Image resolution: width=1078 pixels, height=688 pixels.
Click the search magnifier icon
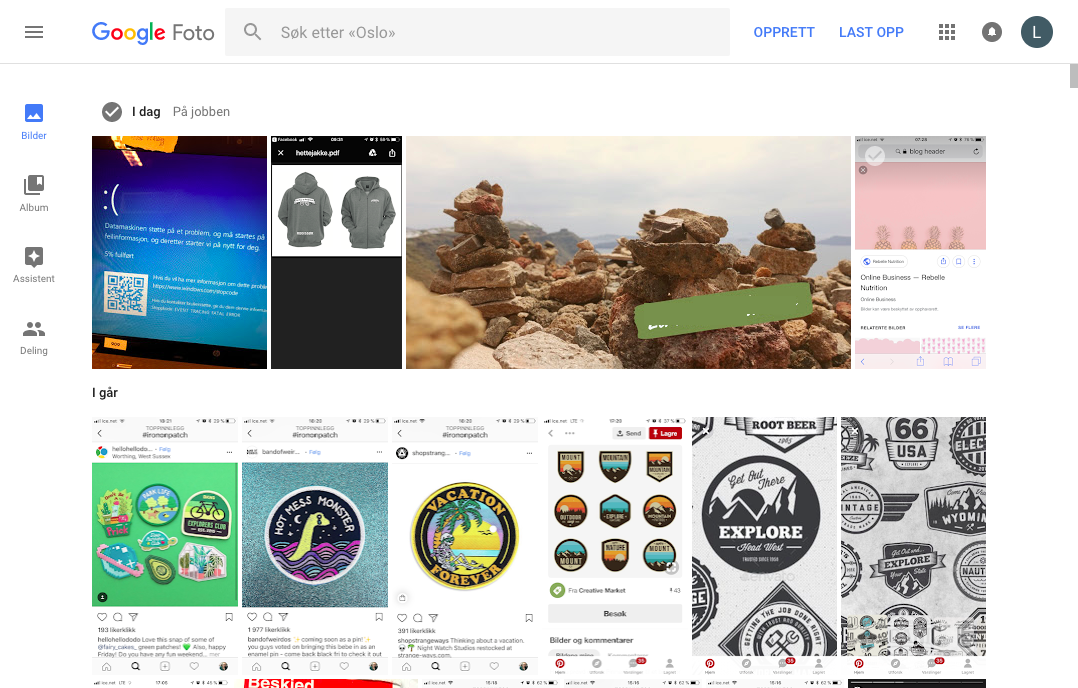(253, 32)
